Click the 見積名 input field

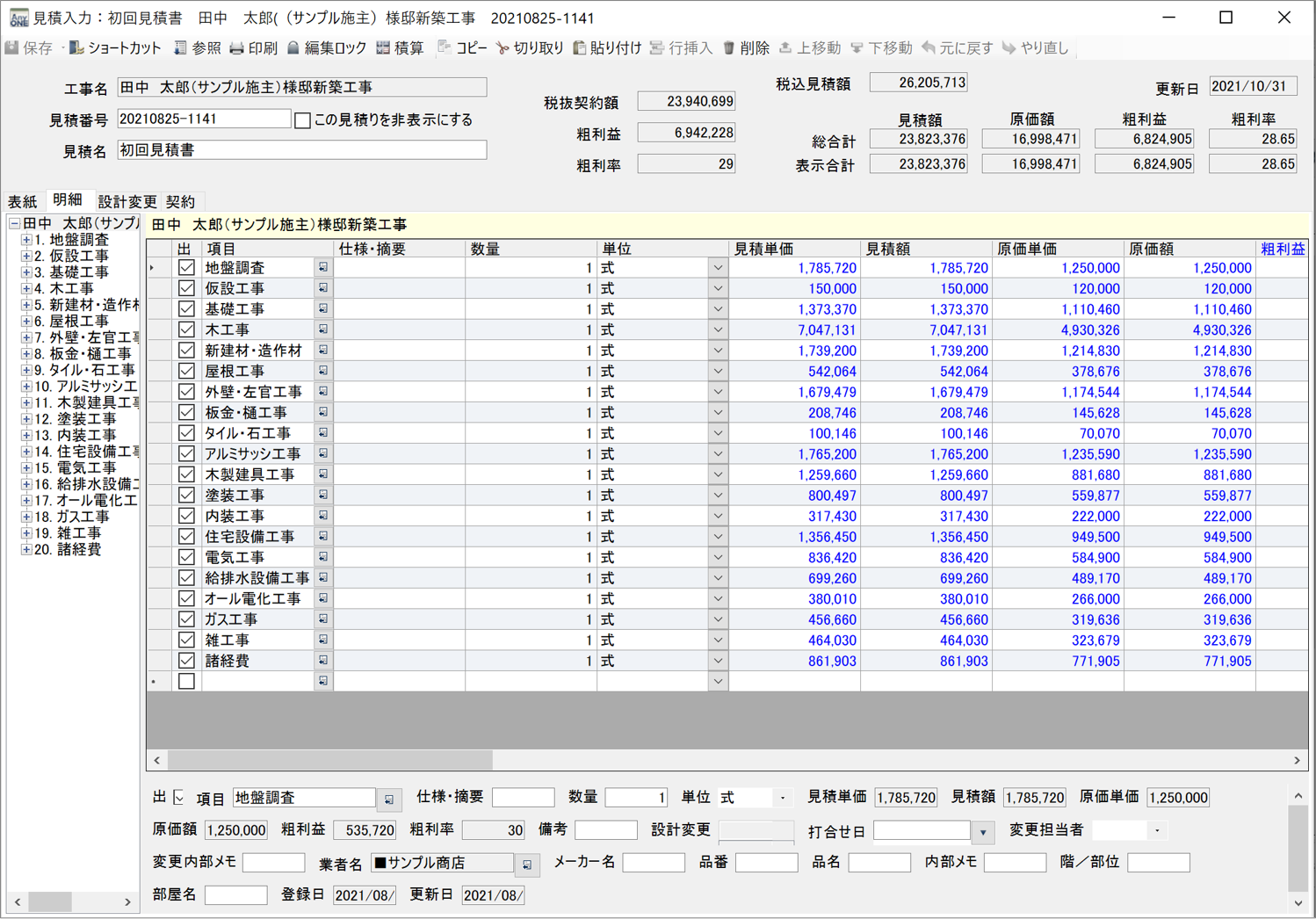click(301, 150)
